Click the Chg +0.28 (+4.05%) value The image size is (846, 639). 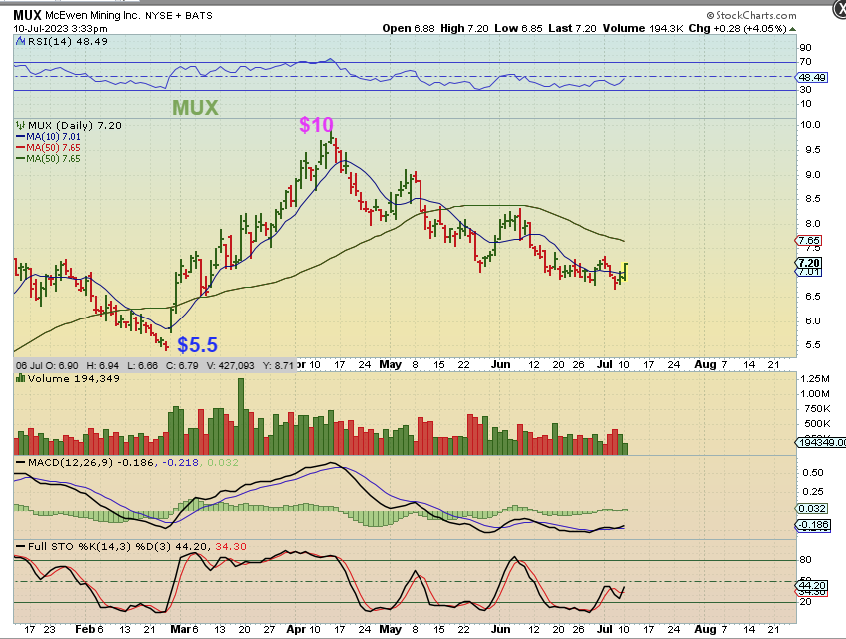[738, 28]
